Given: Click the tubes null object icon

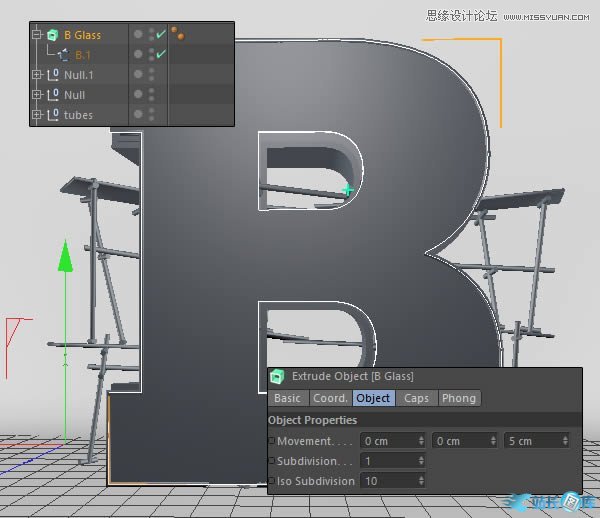Looking at the screenshot, I should pyautogui.click(x=53, y=115).
